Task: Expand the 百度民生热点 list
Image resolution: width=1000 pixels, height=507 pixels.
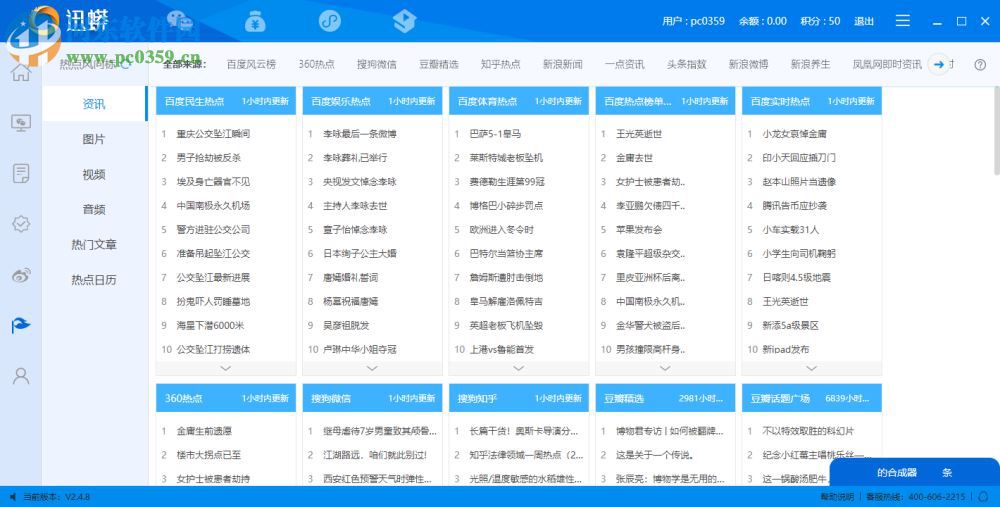Action: tap(225, 368)
